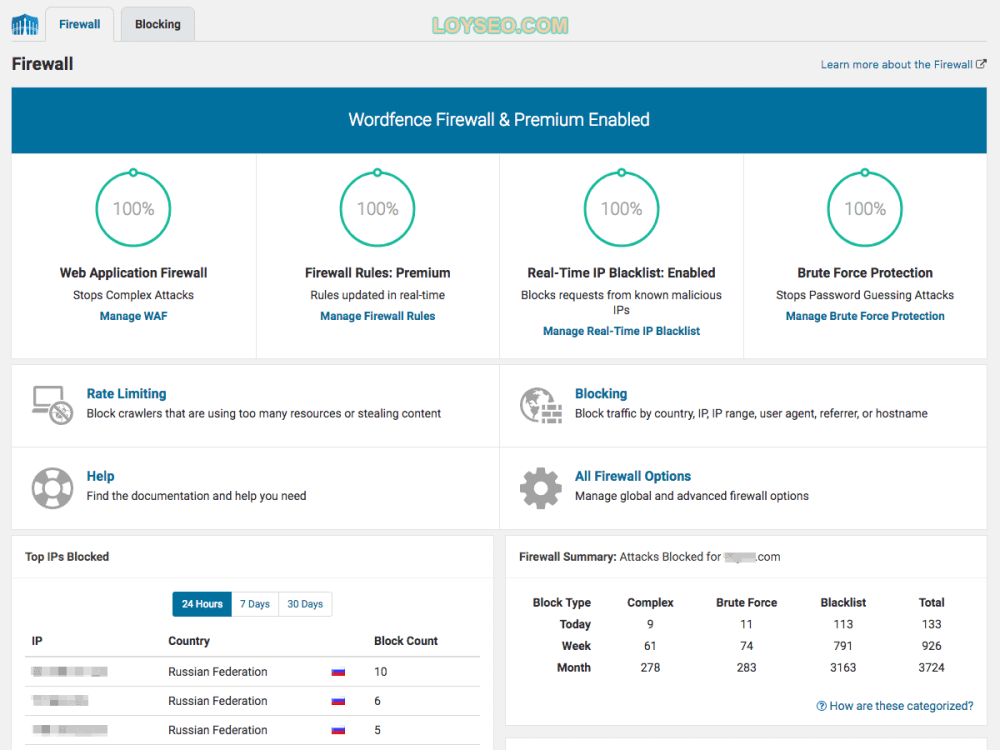Image resolution: width=1000 pixels, height=750 pixels.
Task: Select the 30 Days time range
Action: pyautogui.click(x=305, y=604)
